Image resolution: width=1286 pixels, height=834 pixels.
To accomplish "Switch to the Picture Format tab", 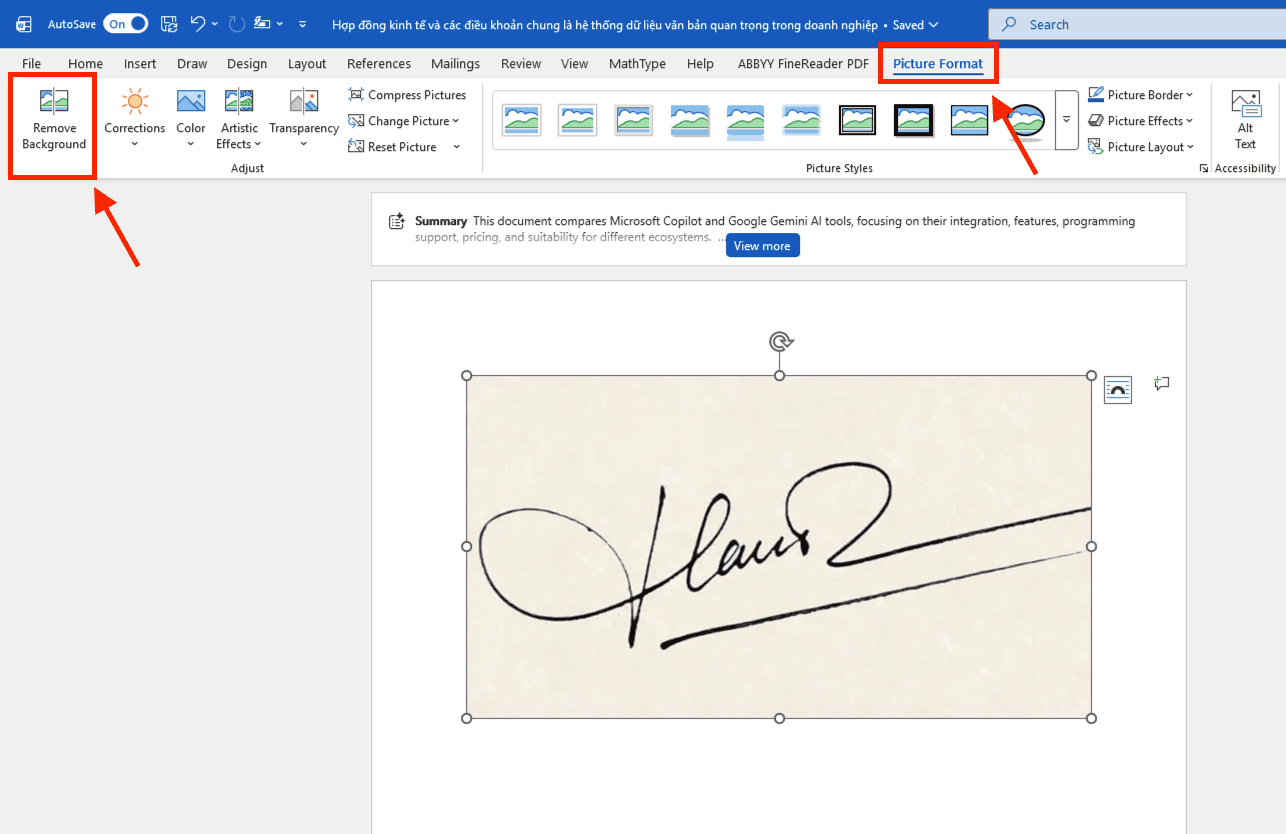I will (937, 64).
